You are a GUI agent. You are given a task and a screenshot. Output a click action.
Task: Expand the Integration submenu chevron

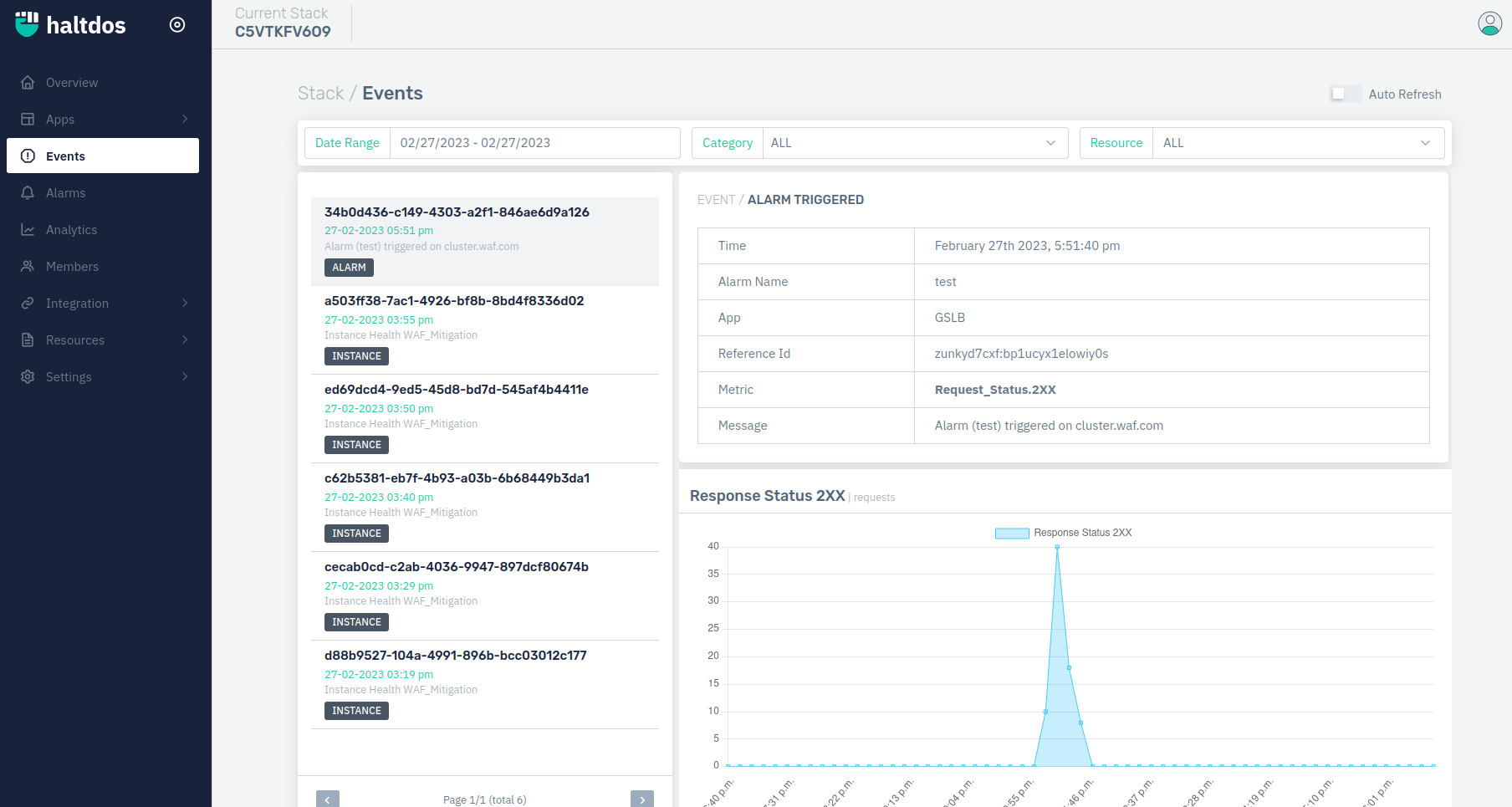click(185, 304)
